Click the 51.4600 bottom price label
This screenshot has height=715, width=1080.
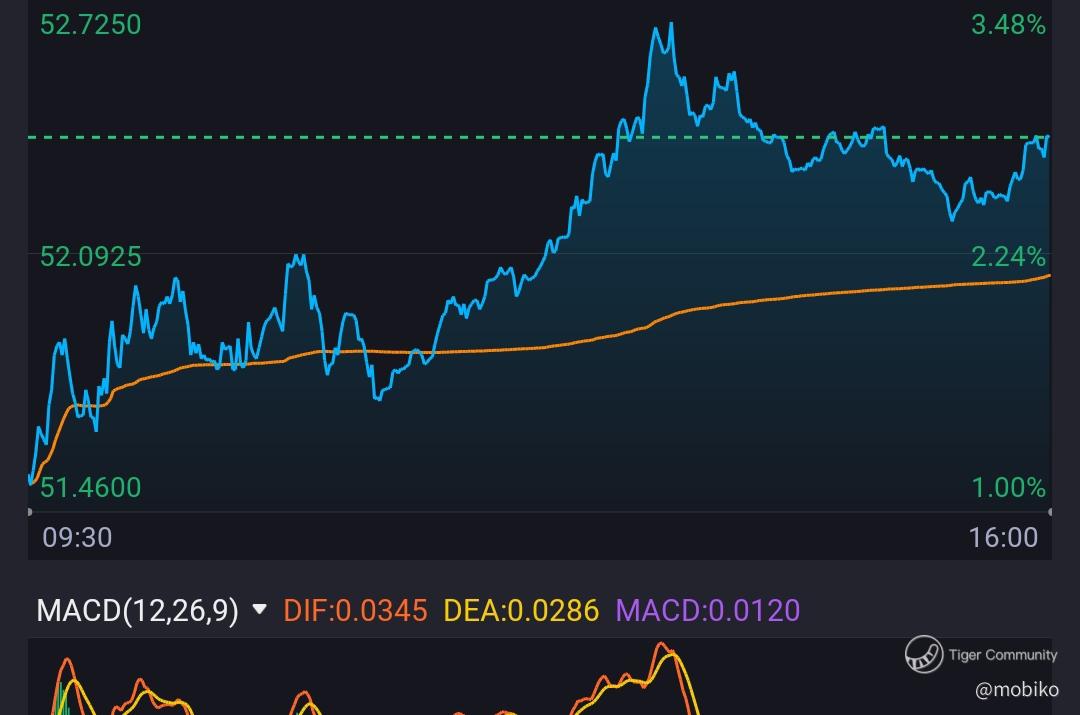click(x=90, y=487)
